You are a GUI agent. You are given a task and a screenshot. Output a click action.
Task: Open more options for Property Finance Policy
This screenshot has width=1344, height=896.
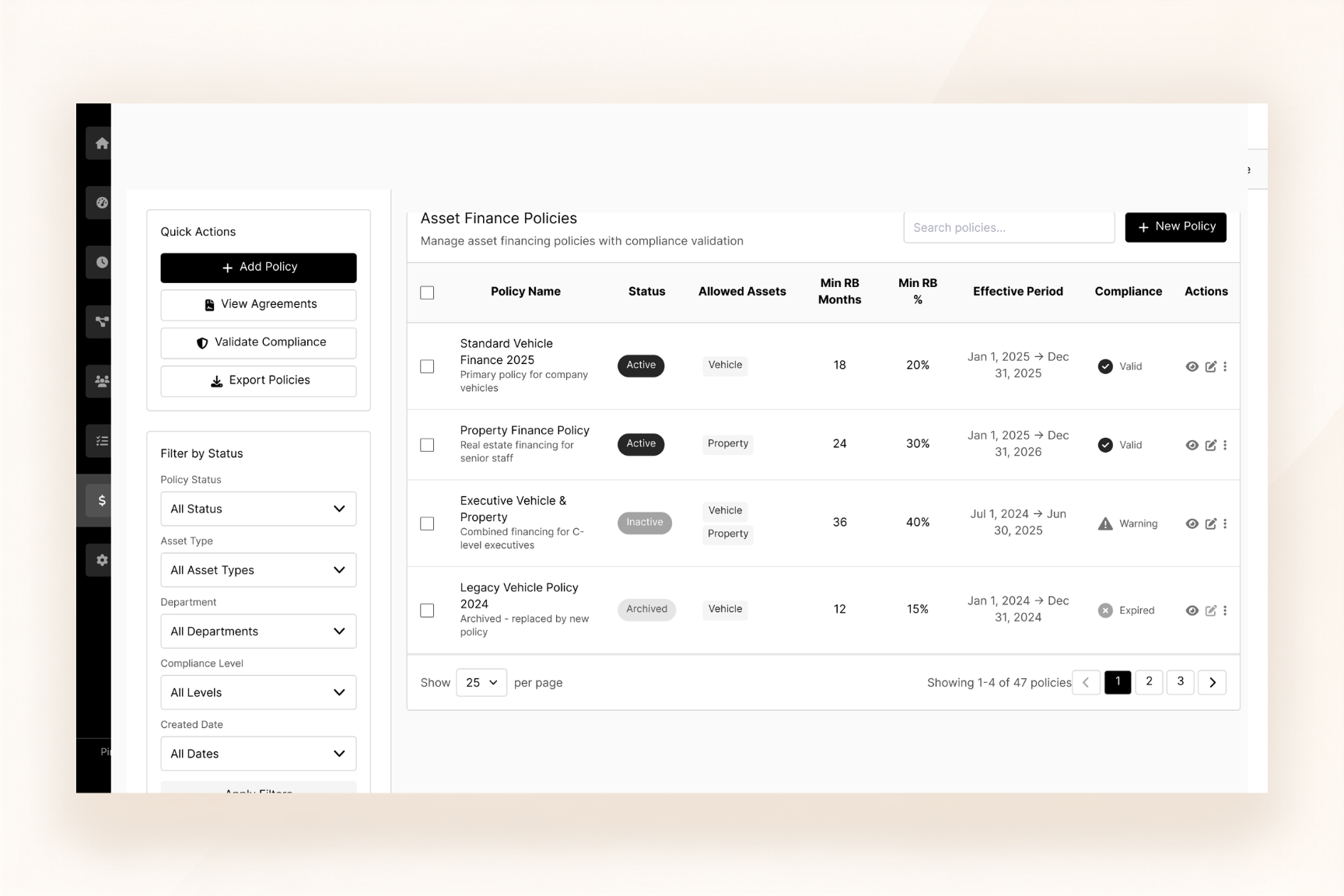click(1225, 445)
